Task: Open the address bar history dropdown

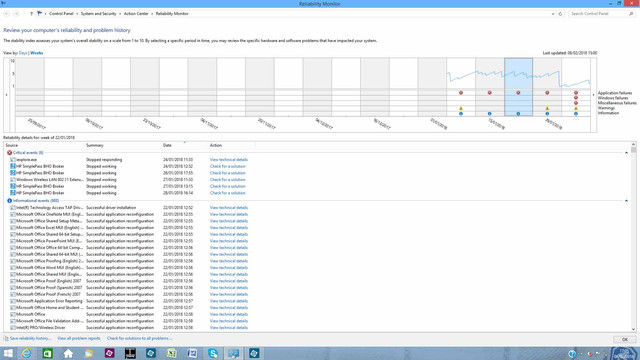Action: pos(553,14)
